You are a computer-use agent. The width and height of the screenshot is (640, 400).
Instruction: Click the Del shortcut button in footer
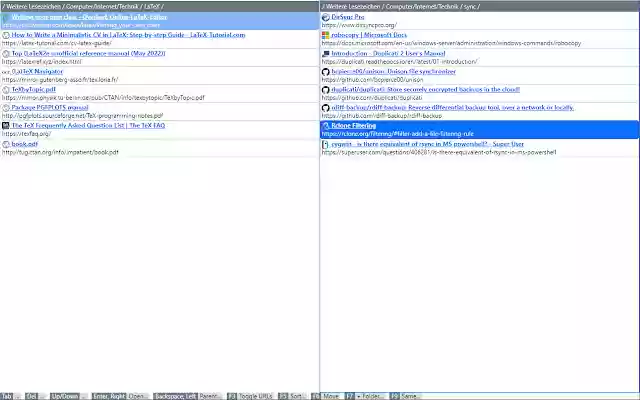(x=36, y=396)
